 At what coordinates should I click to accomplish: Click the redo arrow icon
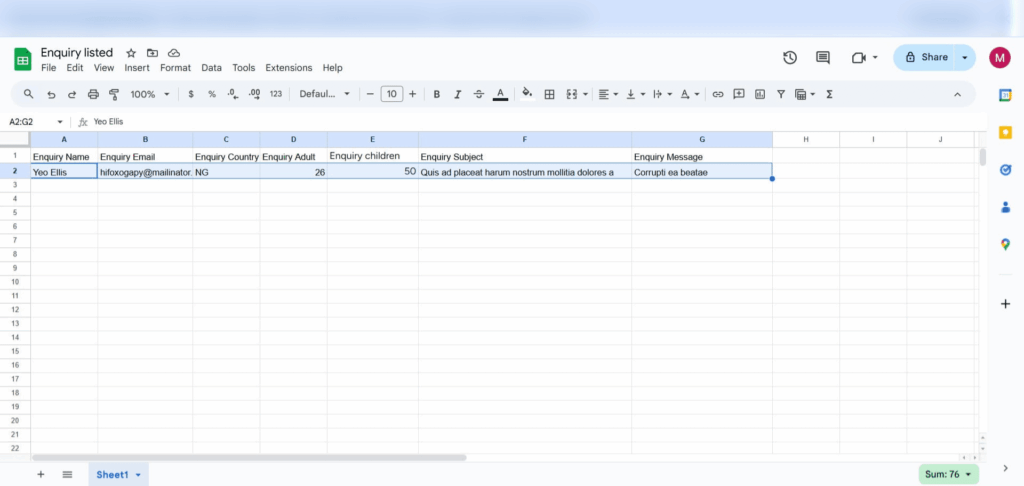(72, 94)
